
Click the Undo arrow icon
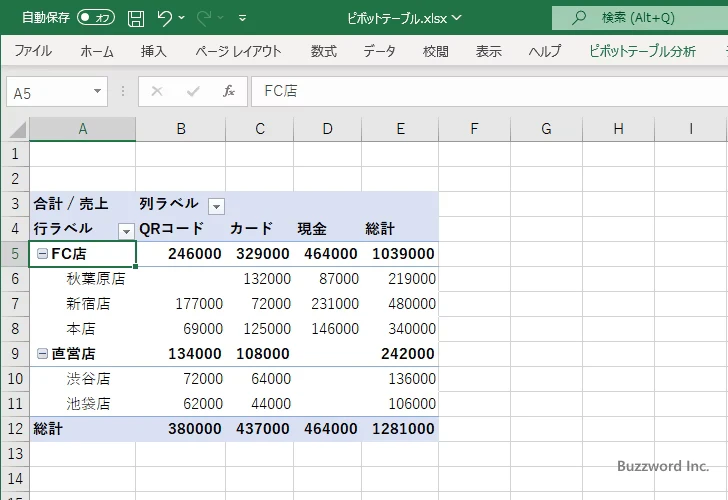point(164,18)
